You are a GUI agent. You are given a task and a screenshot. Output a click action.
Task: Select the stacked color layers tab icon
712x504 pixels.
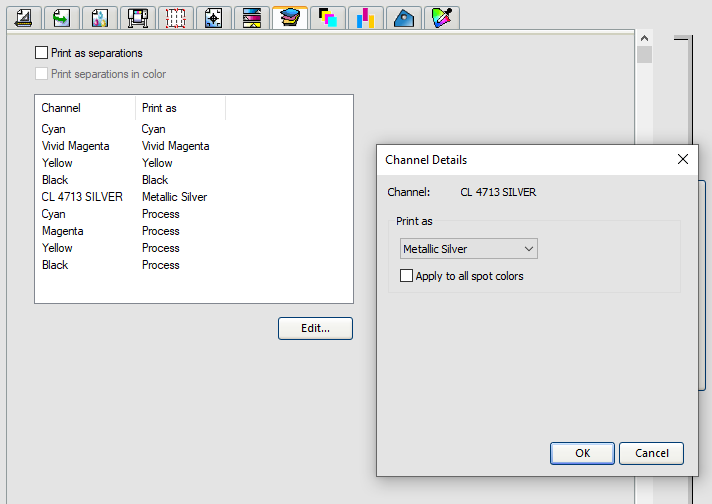(x=290, y=18)
